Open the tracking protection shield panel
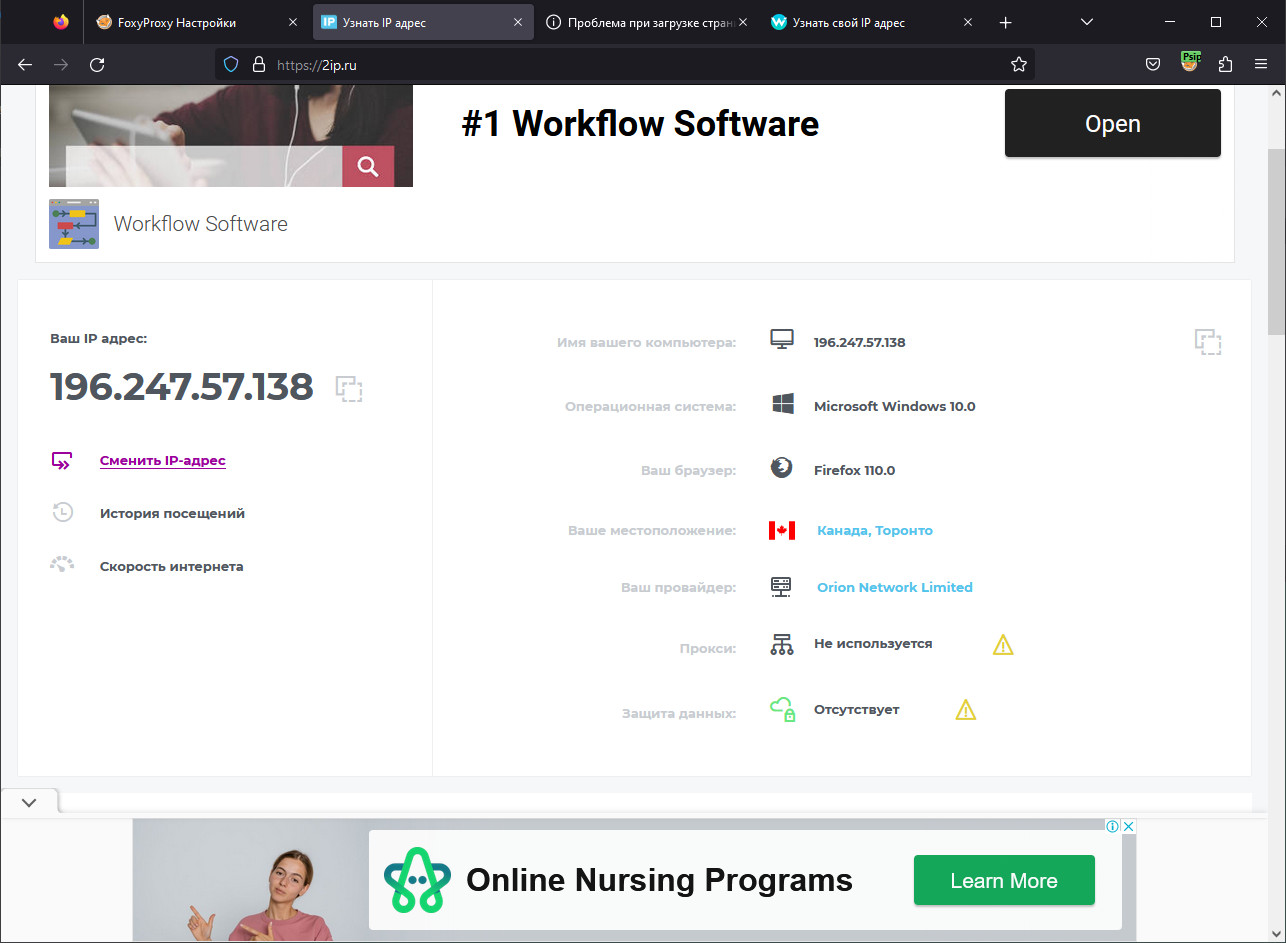This screenshot has width=1286, height=943. pos(231,64)
